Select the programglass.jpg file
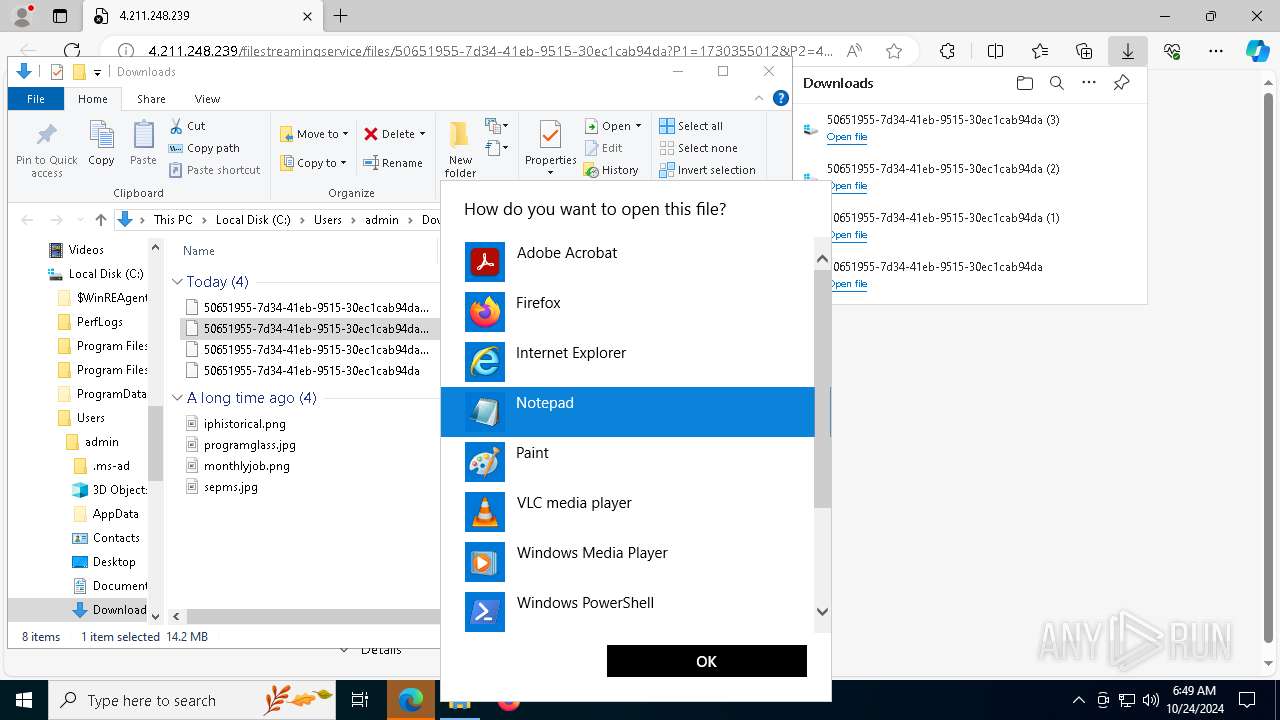1280x720 pixels. pyautogui.click(x=240, y=445)
